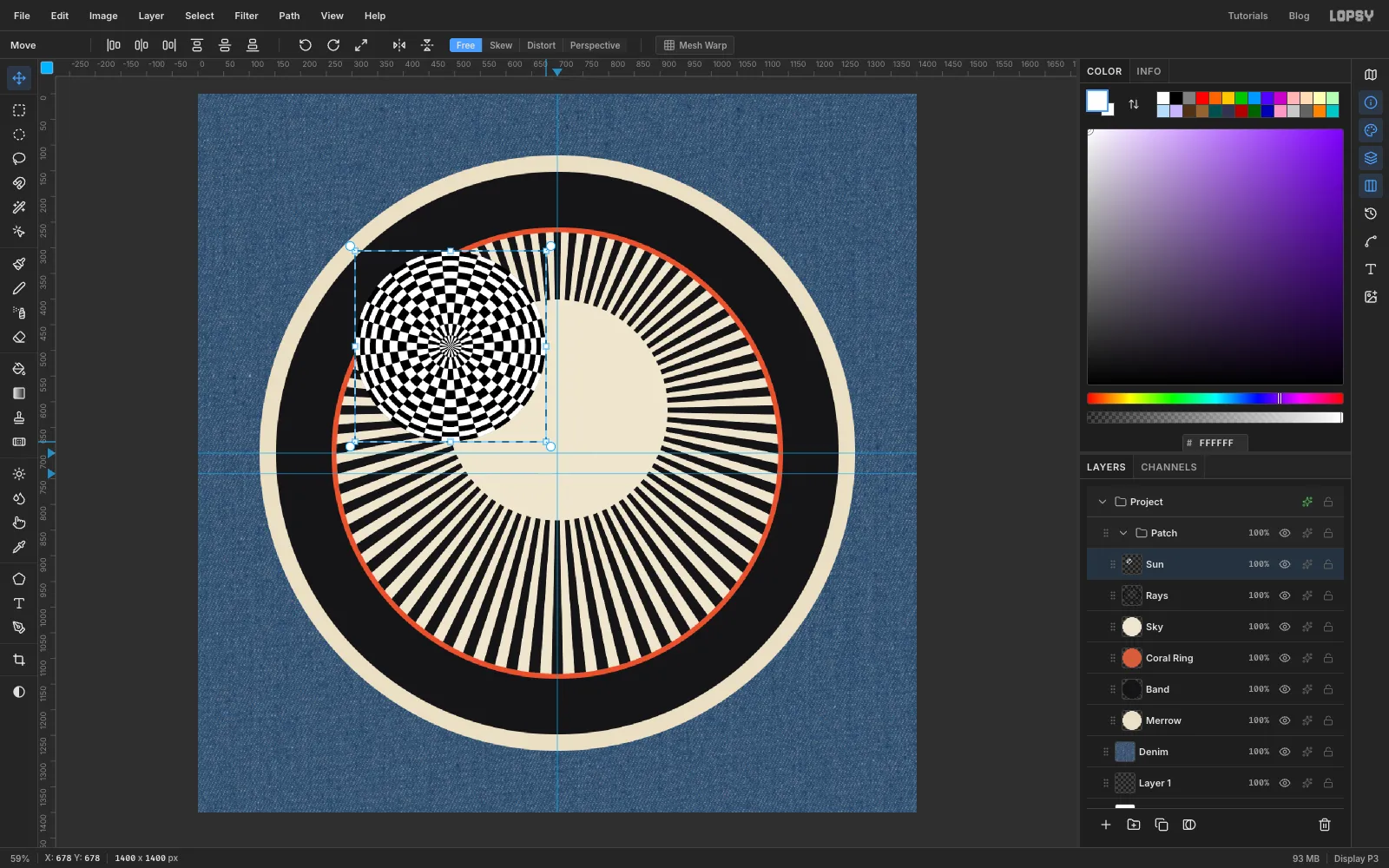Open the Filter menu
Screen dimensions: 1389x868
[247, 16]
